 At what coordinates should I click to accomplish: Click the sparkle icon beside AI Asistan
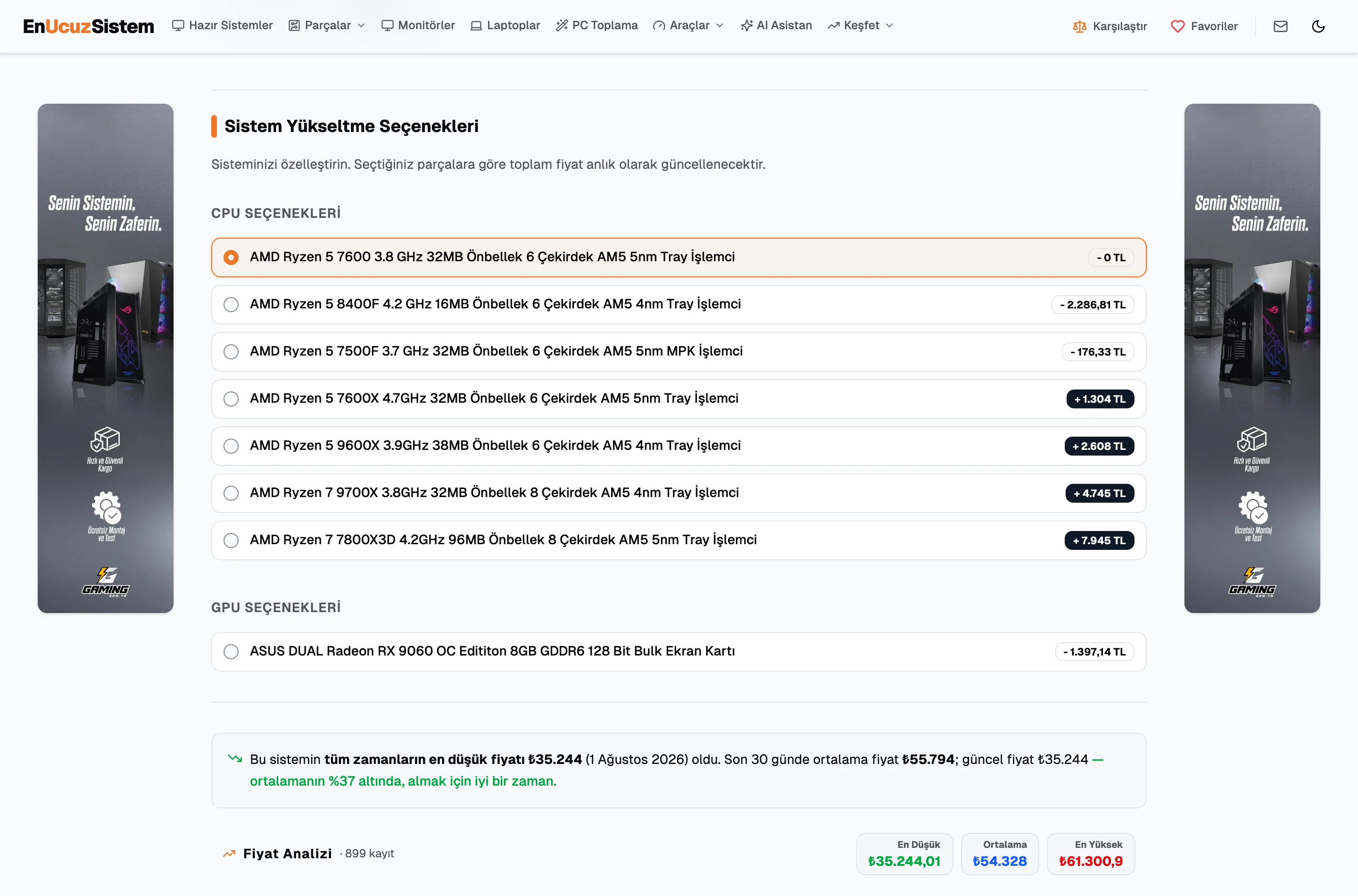(x=746, y=25)
